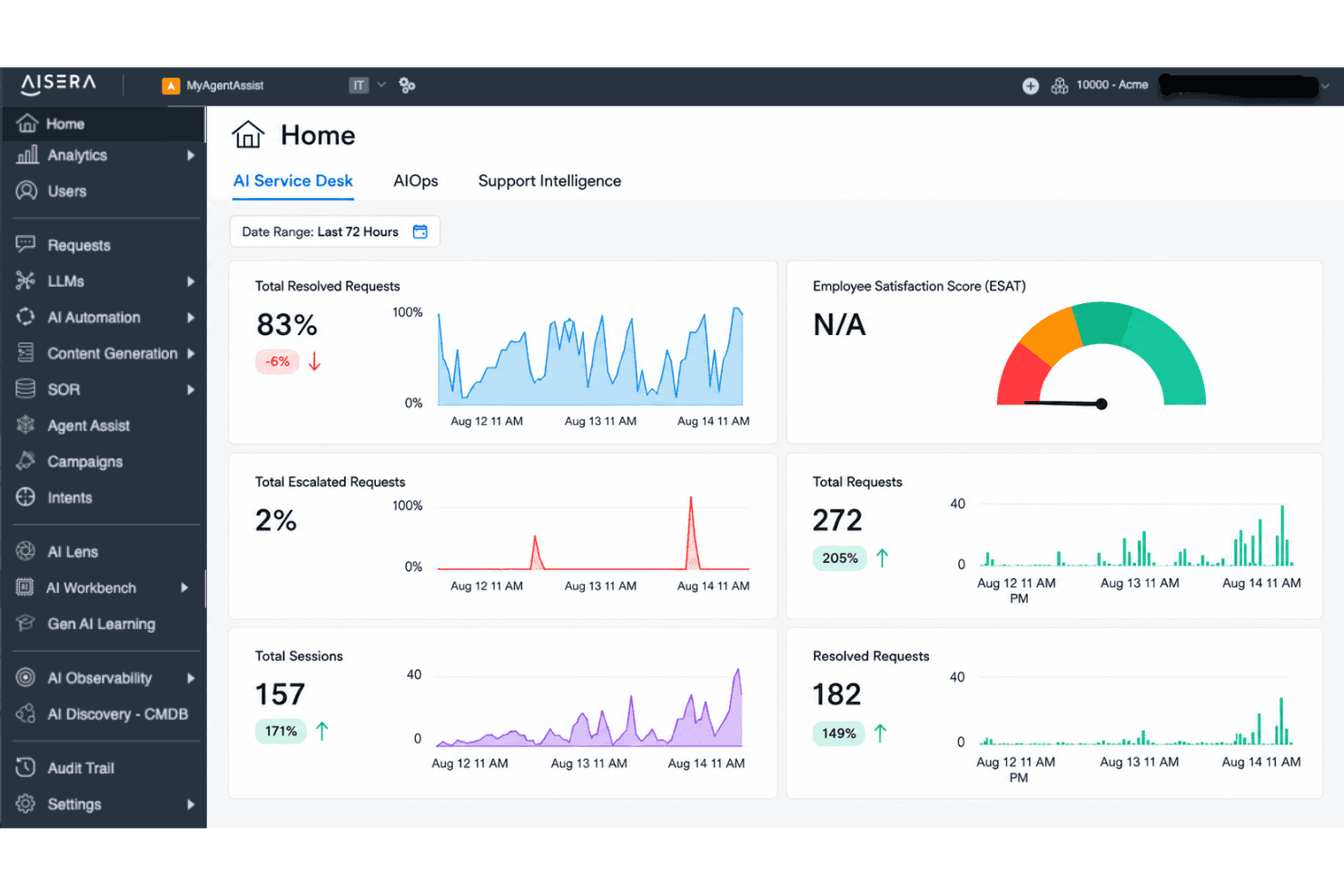Viewport: 1344px width, 896px height.
Task: Open the calendar date picker icon
Action: [x=420, y=231]
